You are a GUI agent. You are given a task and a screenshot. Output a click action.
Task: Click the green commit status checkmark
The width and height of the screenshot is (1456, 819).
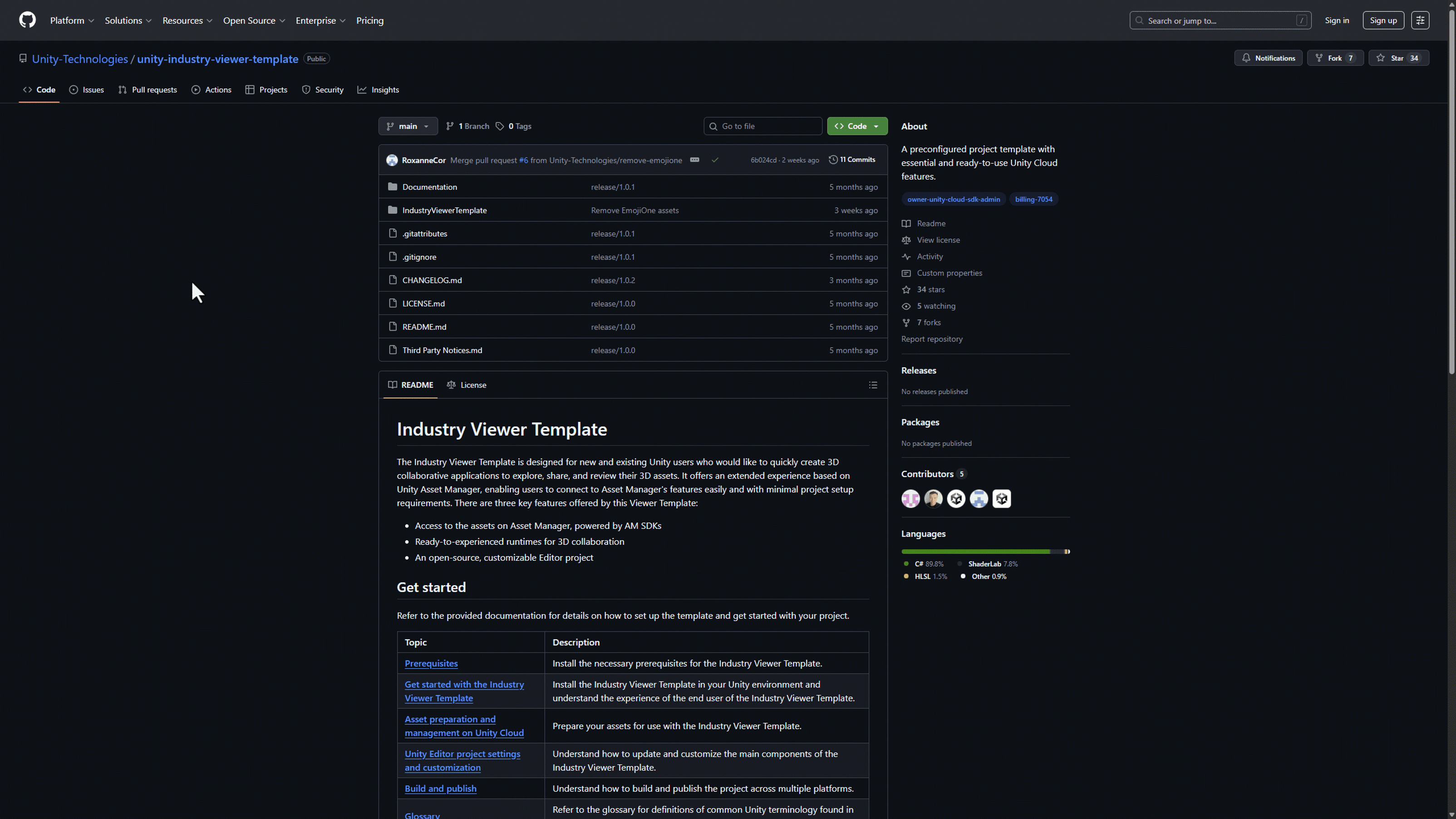click(715, 160)
